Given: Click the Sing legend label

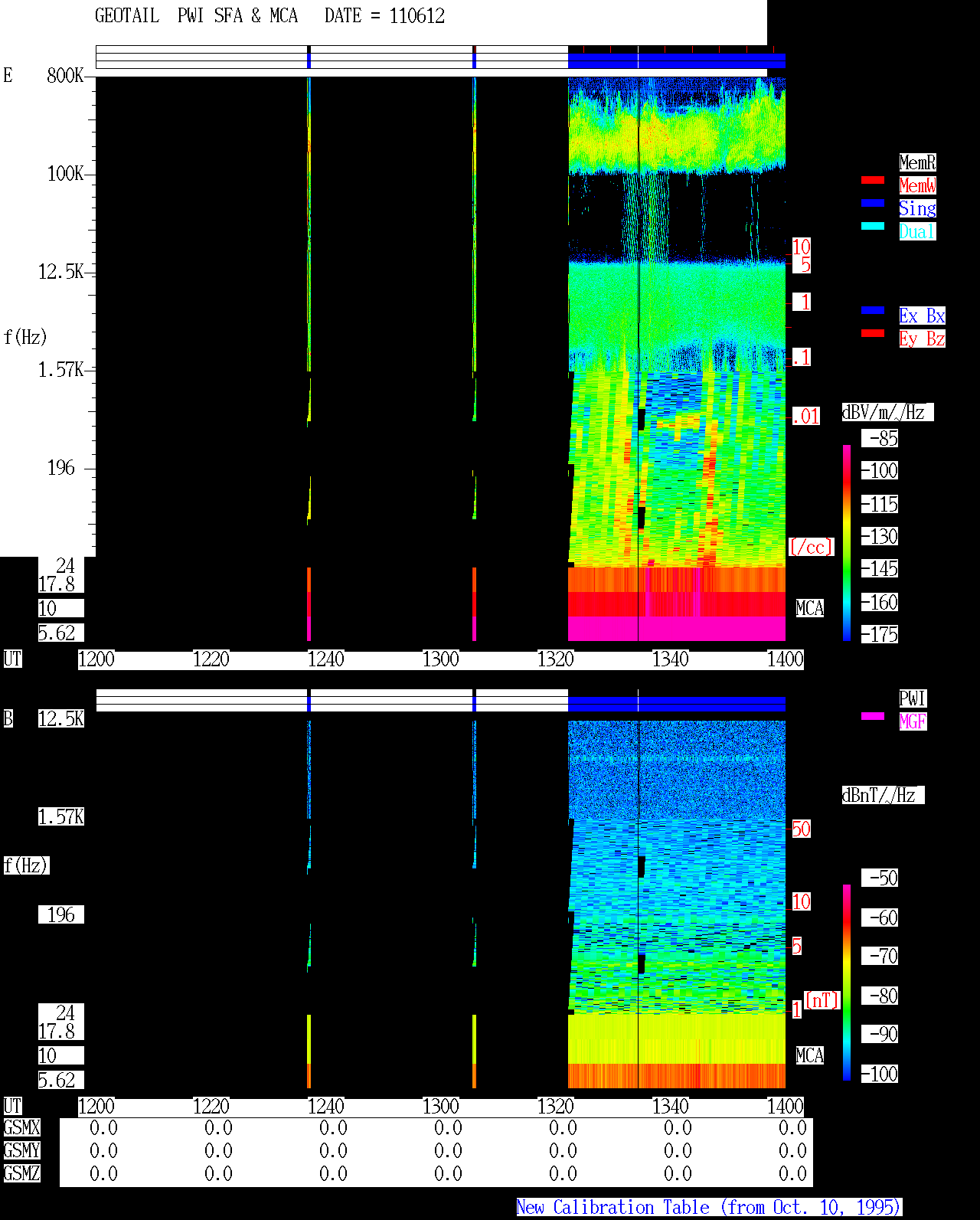Looking at the screenshot, I should click(x=917, y=208).
